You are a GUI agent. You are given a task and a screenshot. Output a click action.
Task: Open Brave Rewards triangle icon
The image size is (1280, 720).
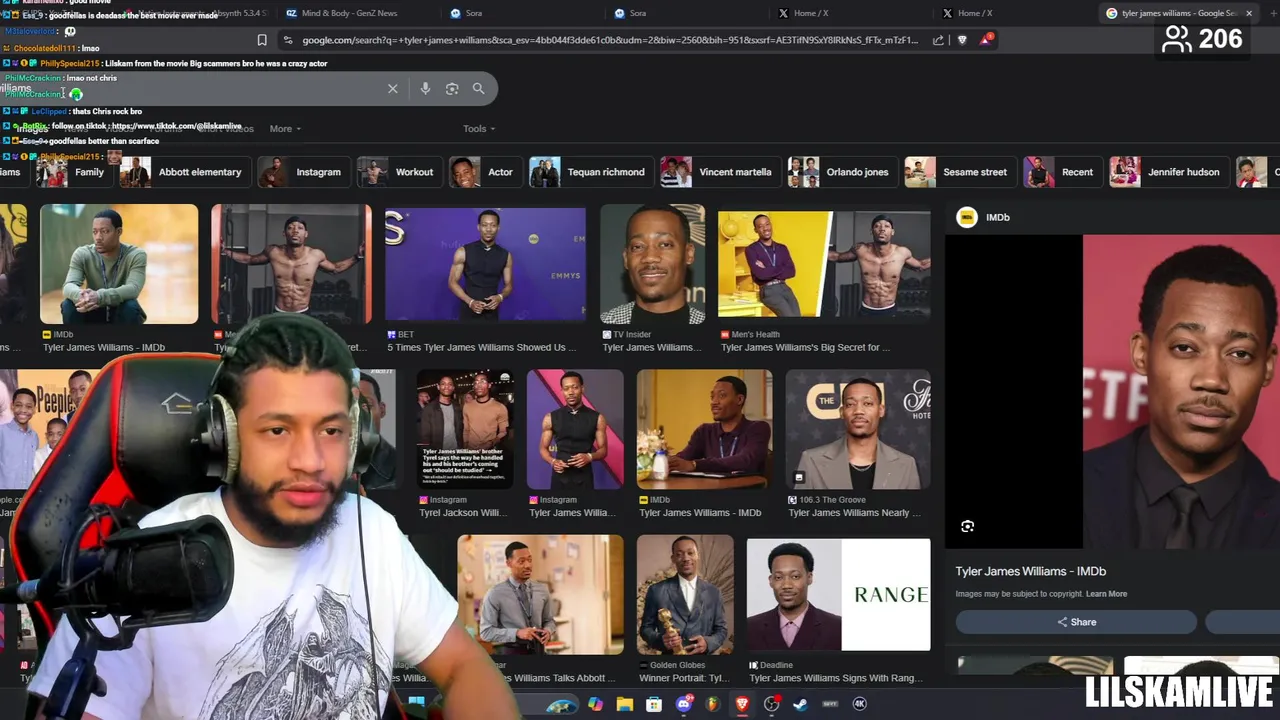click(x=986, y=40)
